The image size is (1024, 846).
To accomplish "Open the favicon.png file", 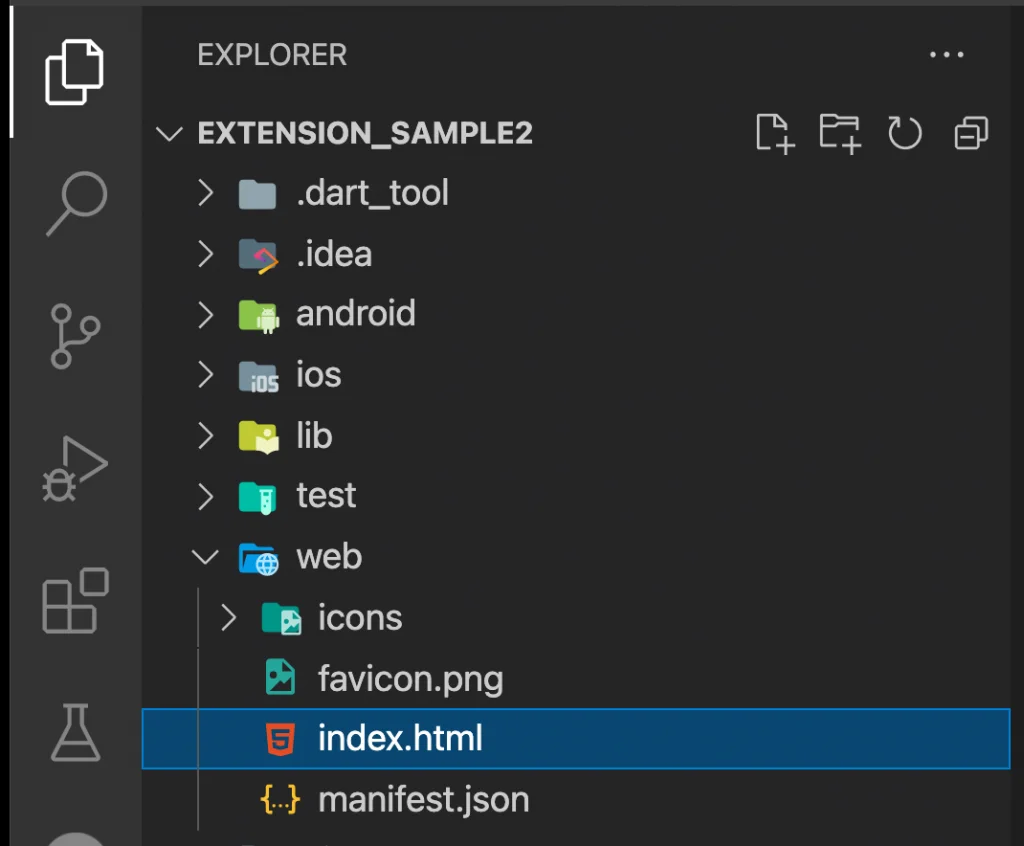I will [x=410, y=679].
